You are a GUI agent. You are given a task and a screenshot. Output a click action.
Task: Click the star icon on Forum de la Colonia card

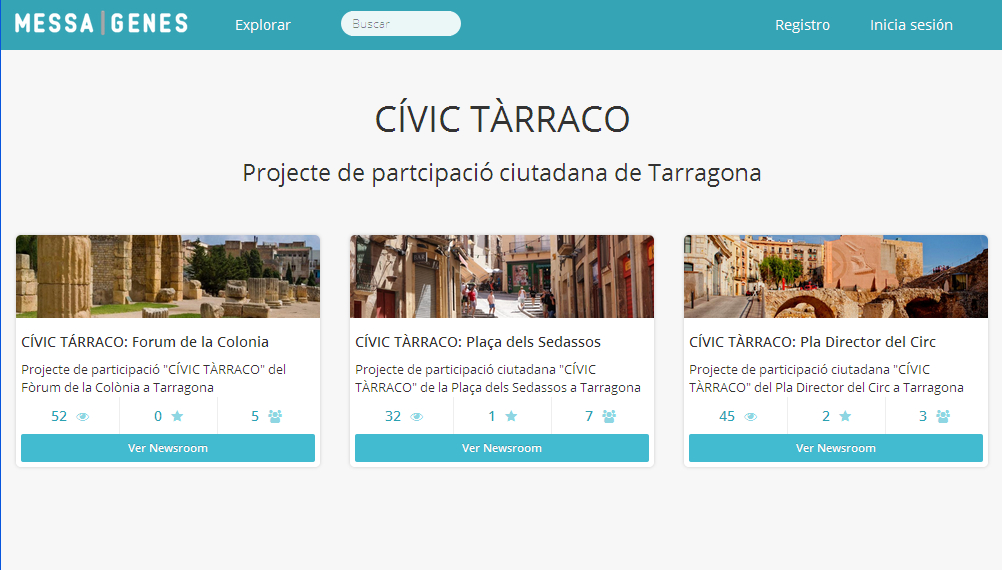coord(177,417)
